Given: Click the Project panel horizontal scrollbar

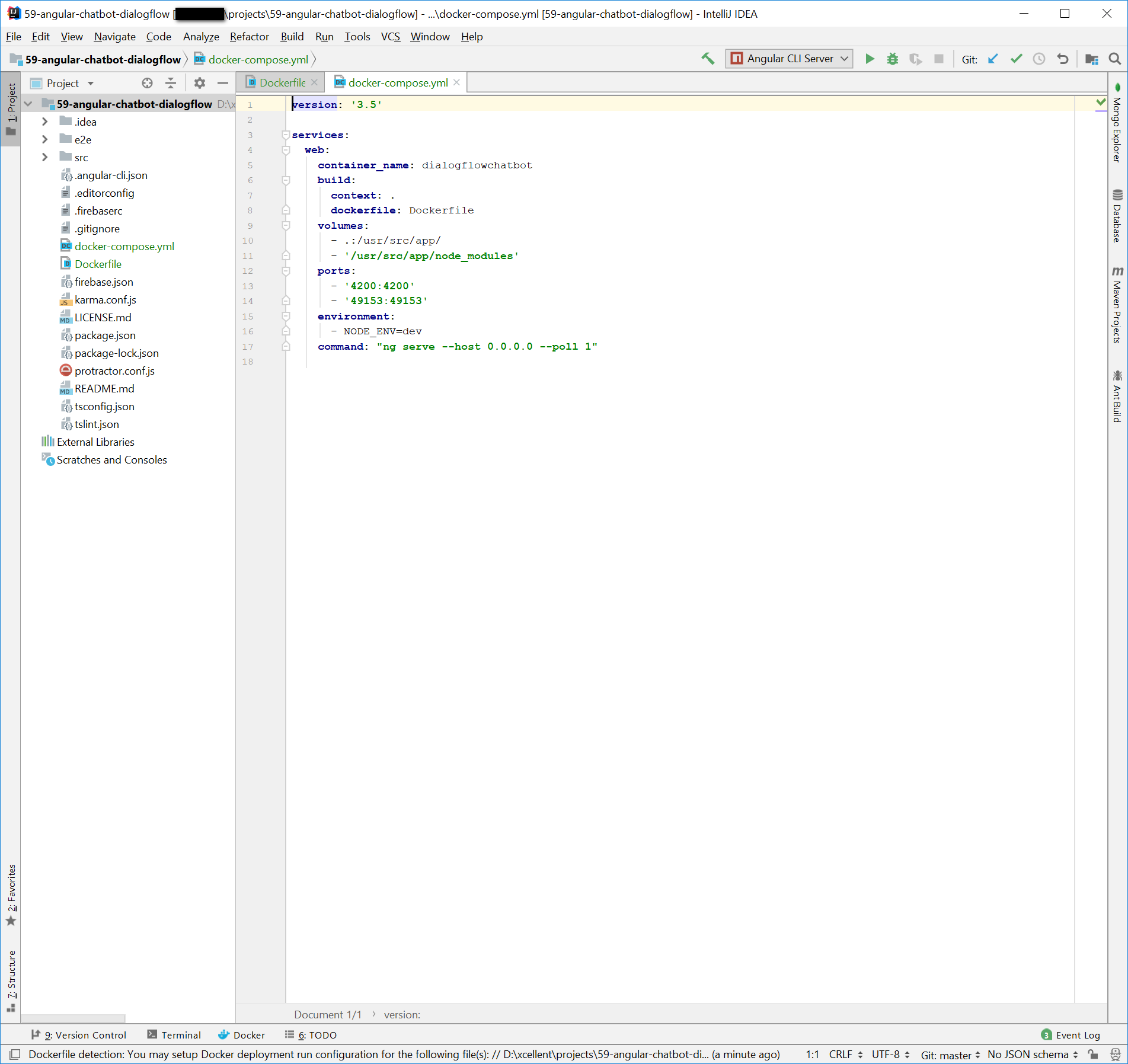Looking at the screenshot, I should [72, 1019].
